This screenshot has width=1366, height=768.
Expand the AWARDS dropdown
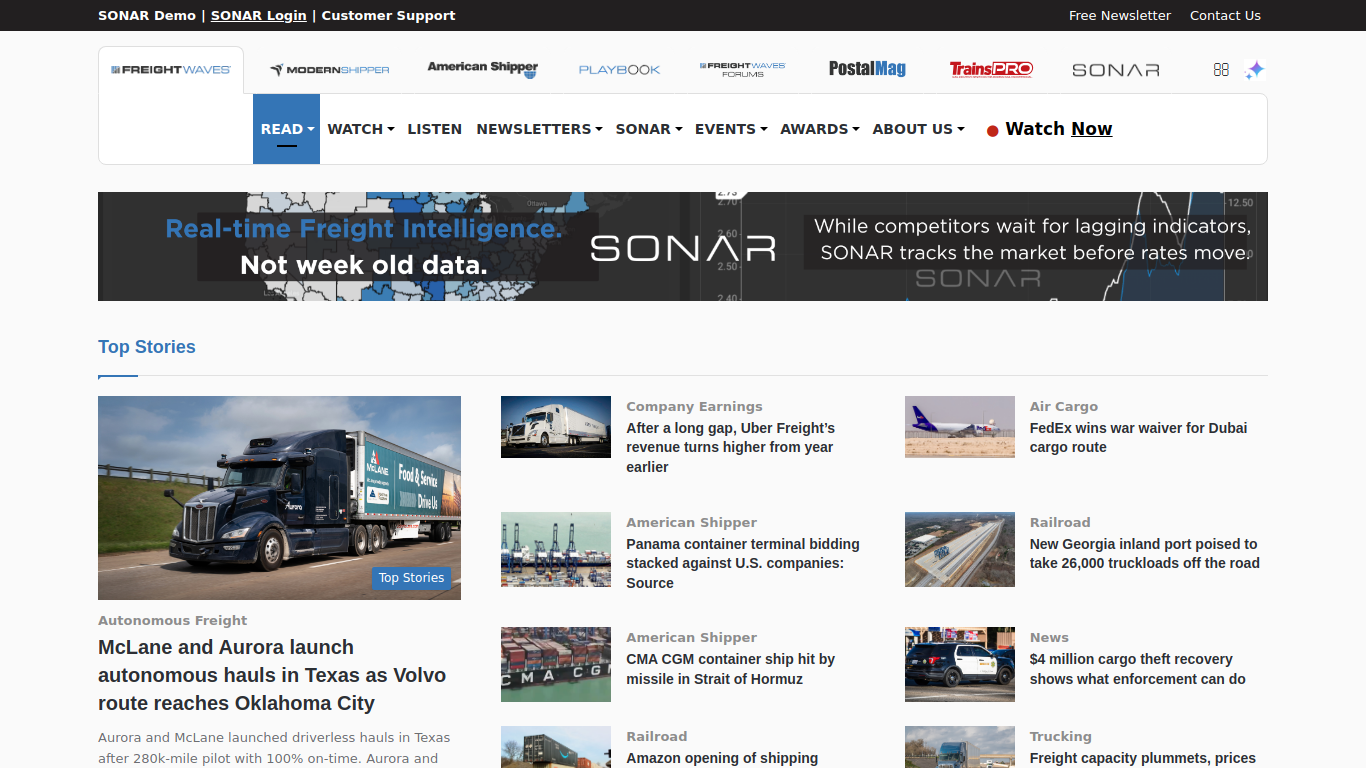[820, 129]
